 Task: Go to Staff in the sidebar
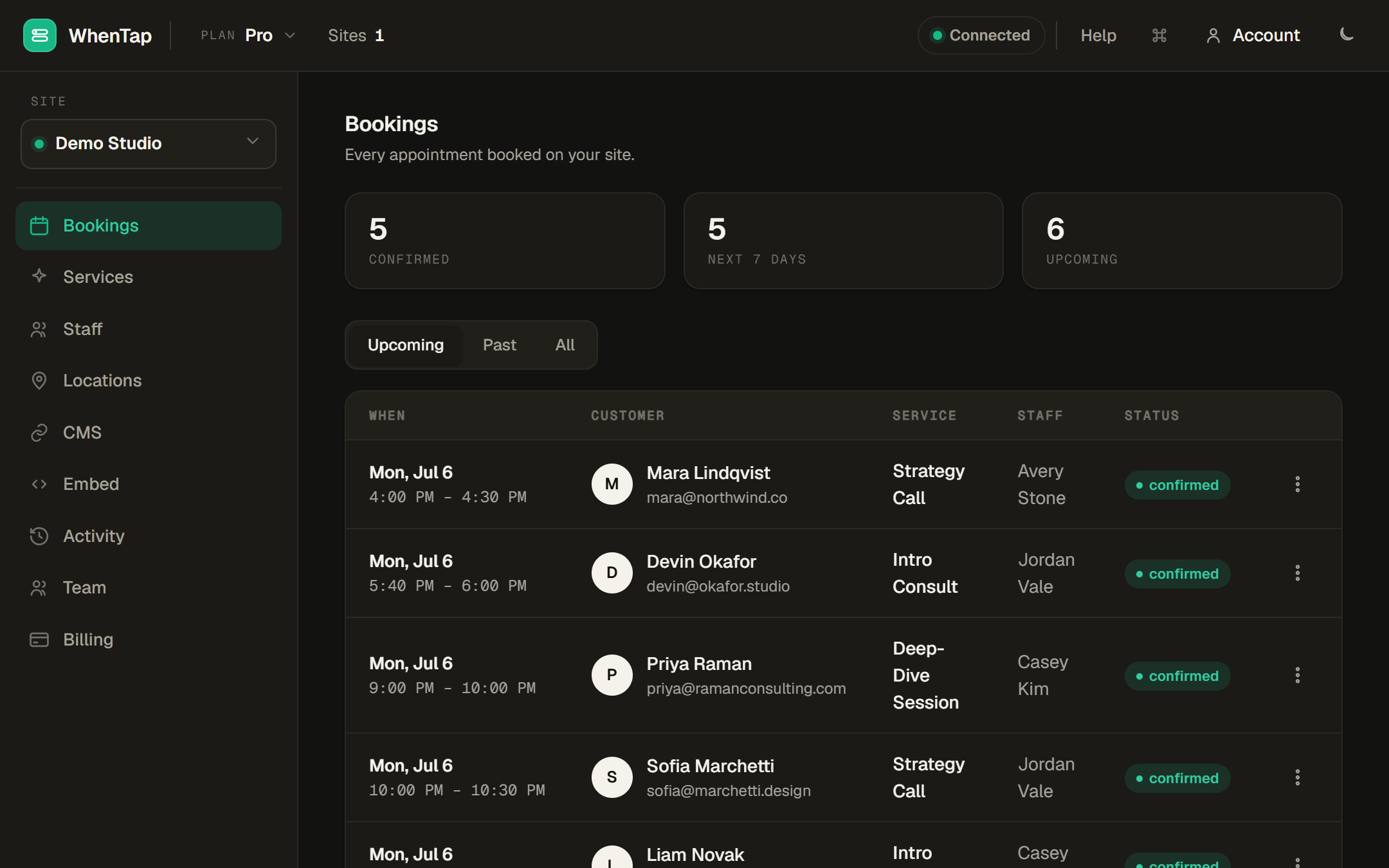[149, 329]
